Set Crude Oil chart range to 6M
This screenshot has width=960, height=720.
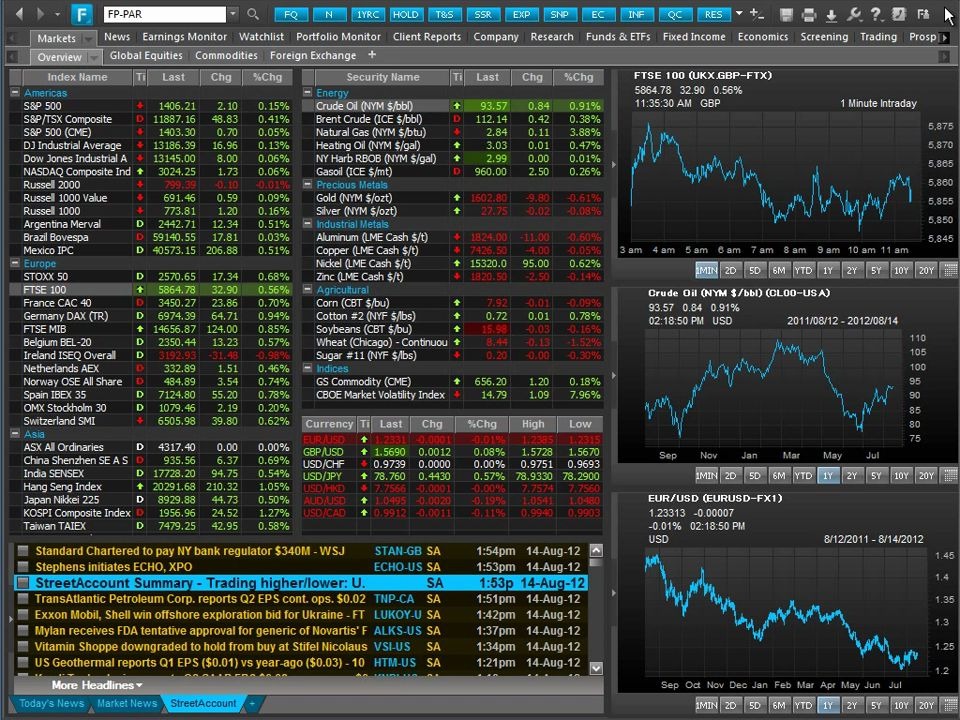[x=778, y=475]
